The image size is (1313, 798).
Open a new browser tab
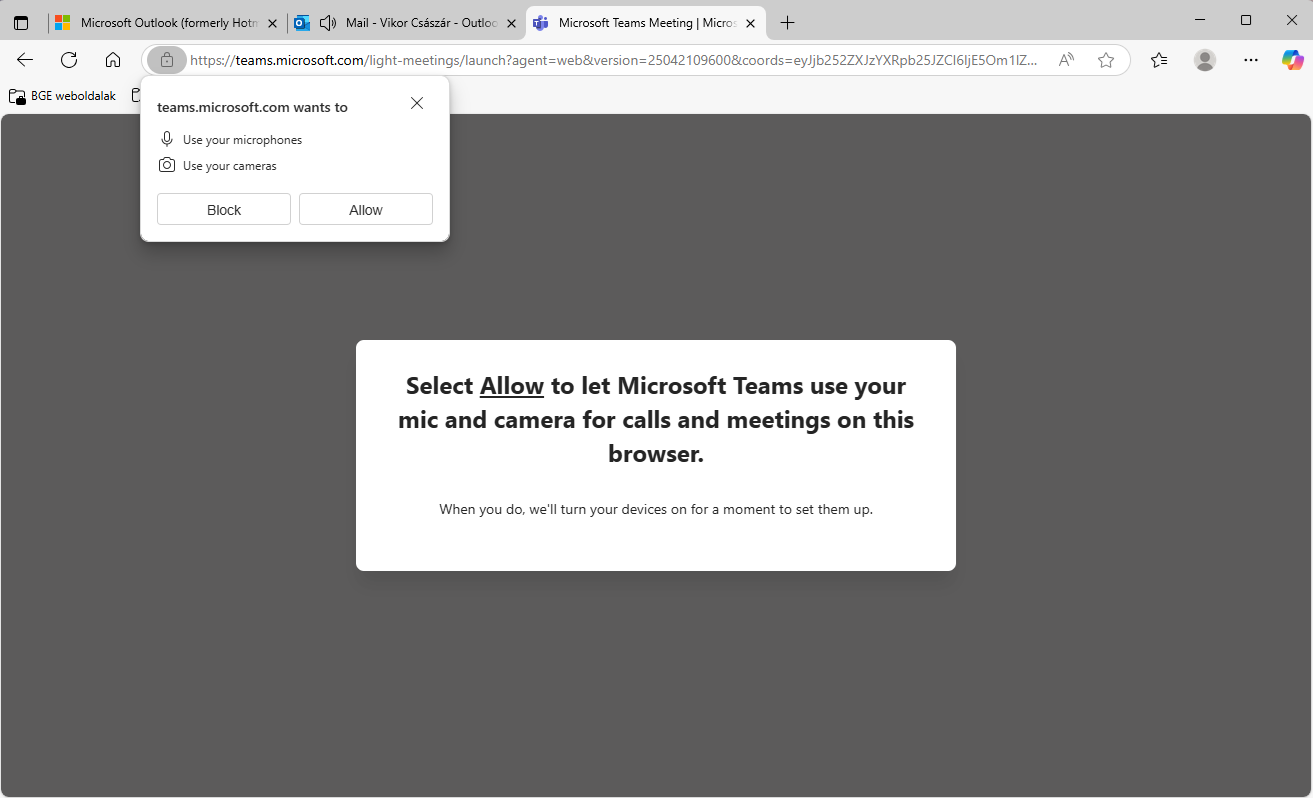click(x=788, y=22)
